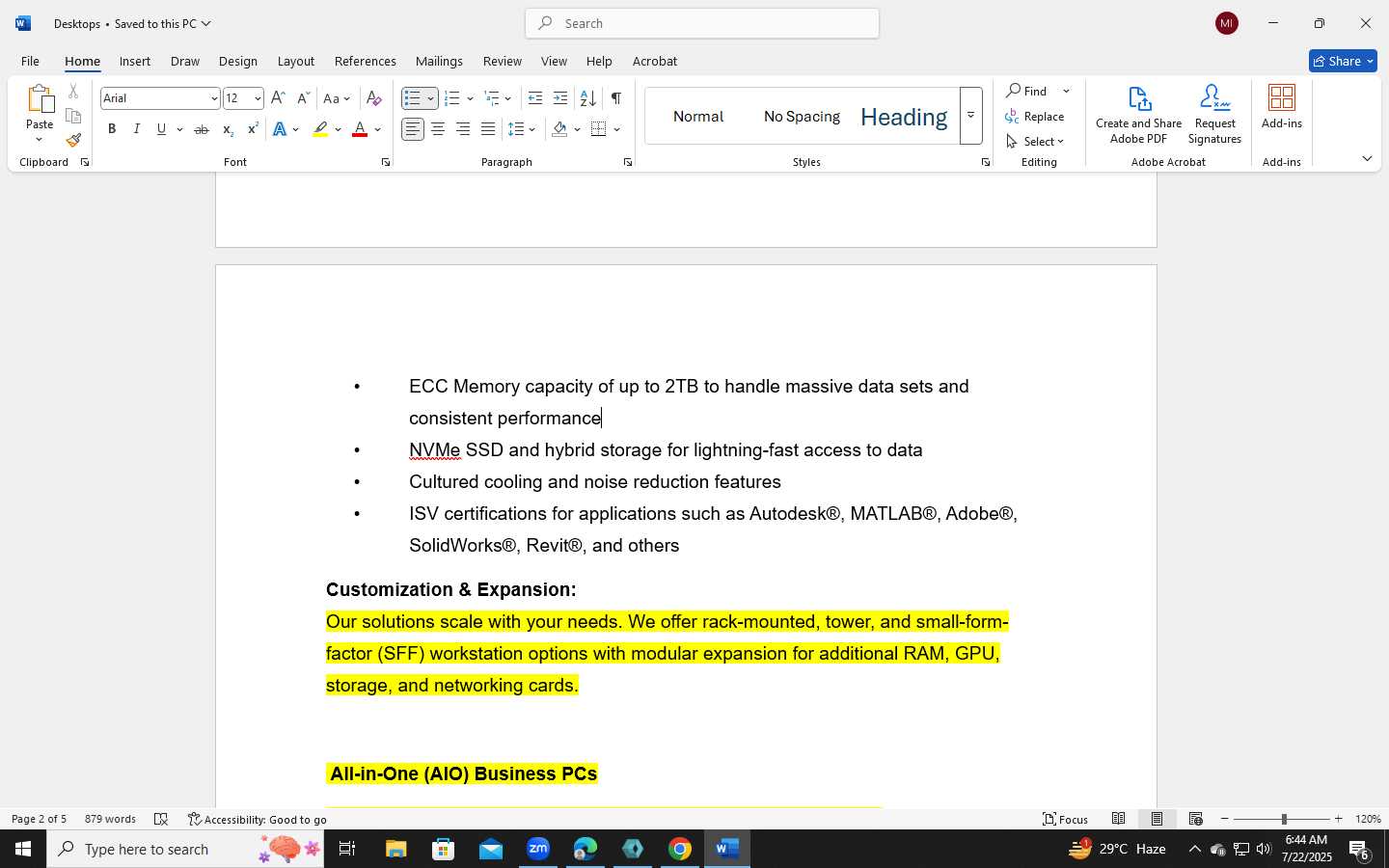Click the Copy icon in Clipboard group
The width and height of the screenshot is (1389, 868).
pos(73,116)
